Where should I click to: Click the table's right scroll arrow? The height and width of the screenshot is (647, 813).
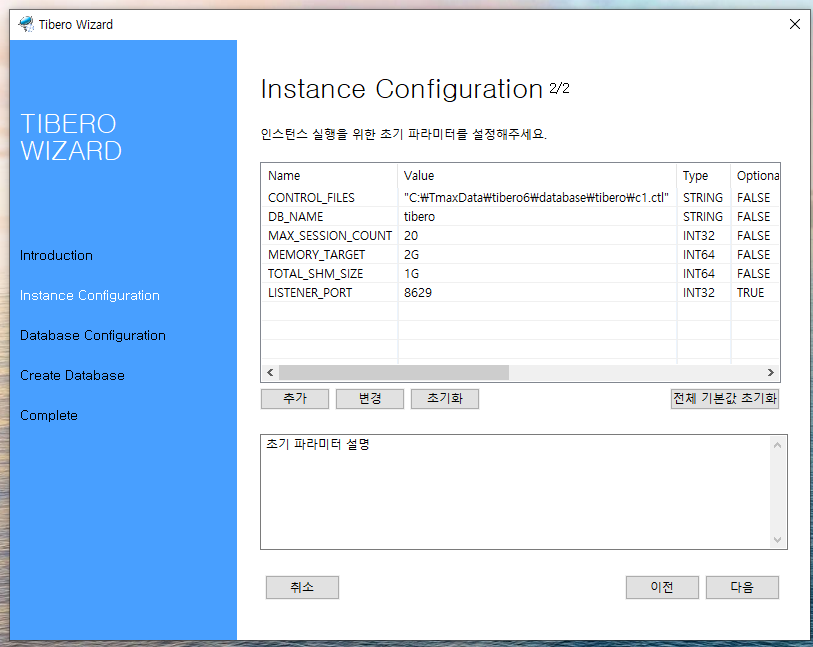click(770, 372)
